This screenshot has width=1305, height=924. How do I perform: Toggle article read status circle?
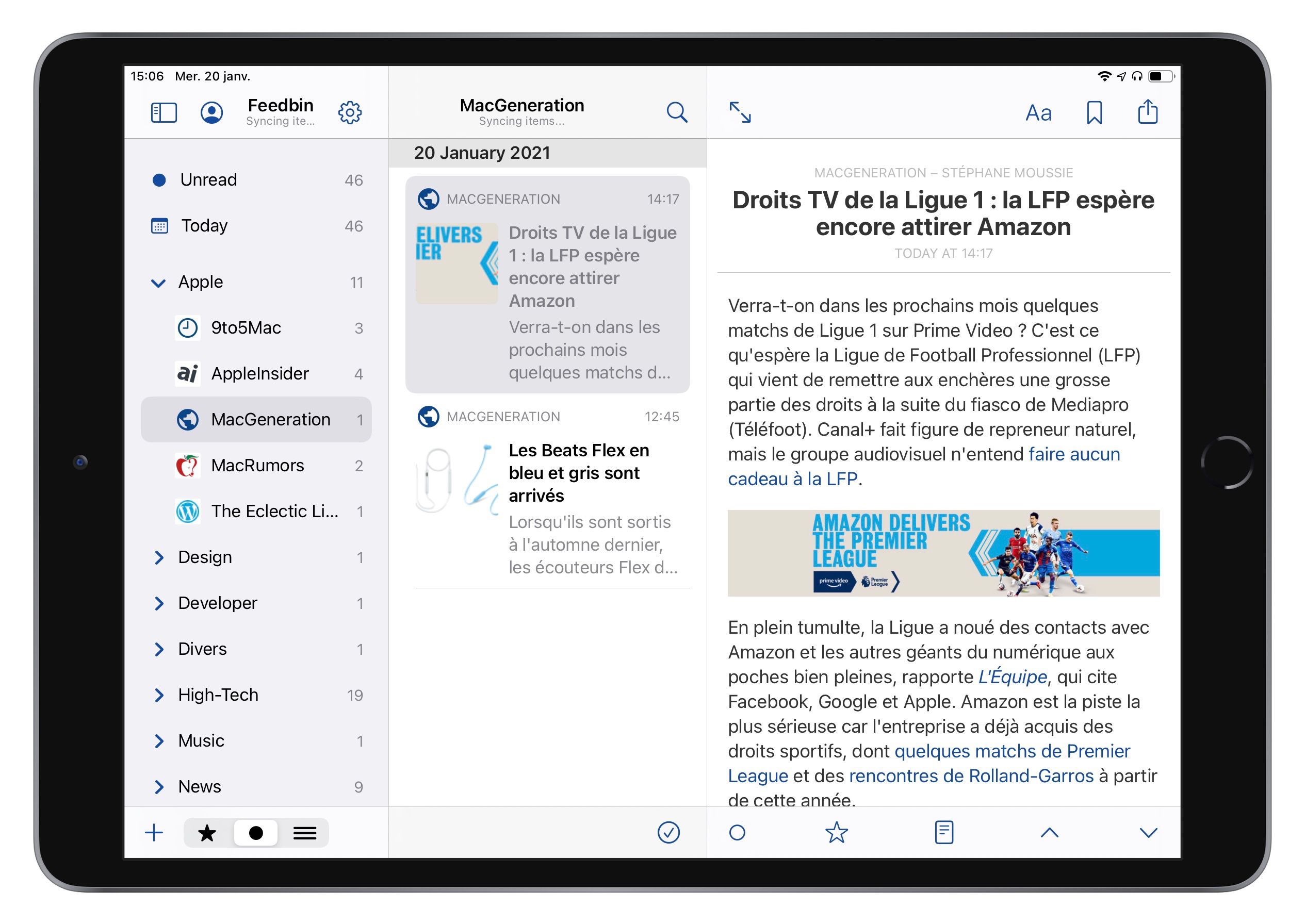737,833
